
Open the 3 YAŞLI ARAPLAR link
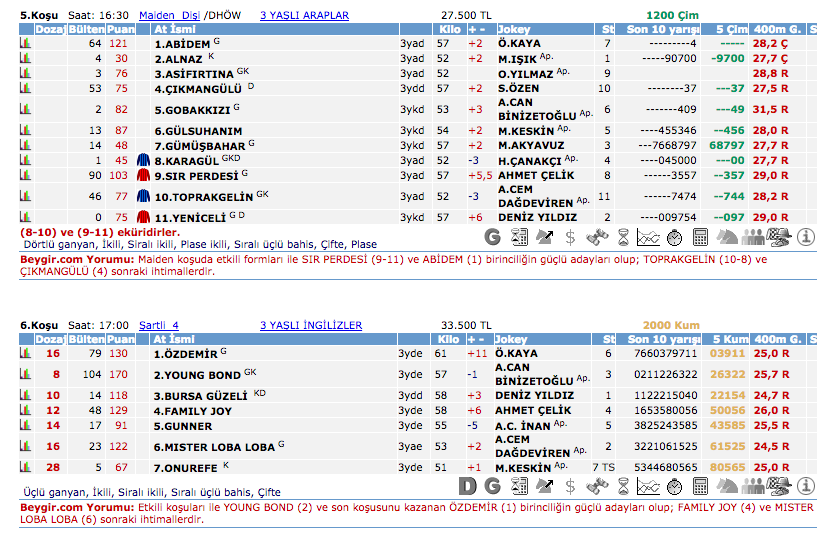(304, 16)
